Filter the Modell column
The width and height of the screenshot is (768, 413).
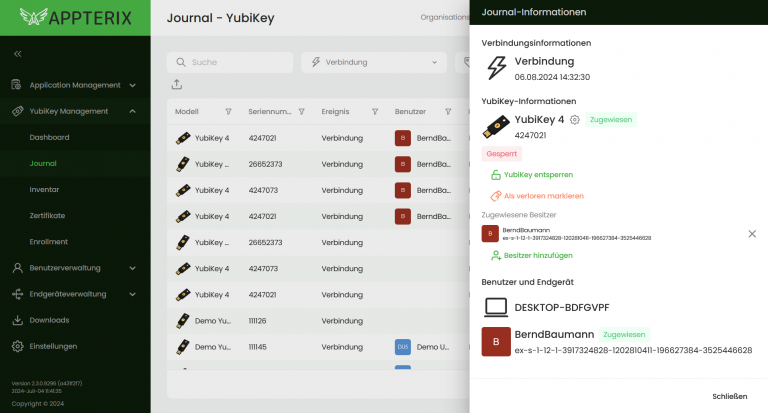228,112
